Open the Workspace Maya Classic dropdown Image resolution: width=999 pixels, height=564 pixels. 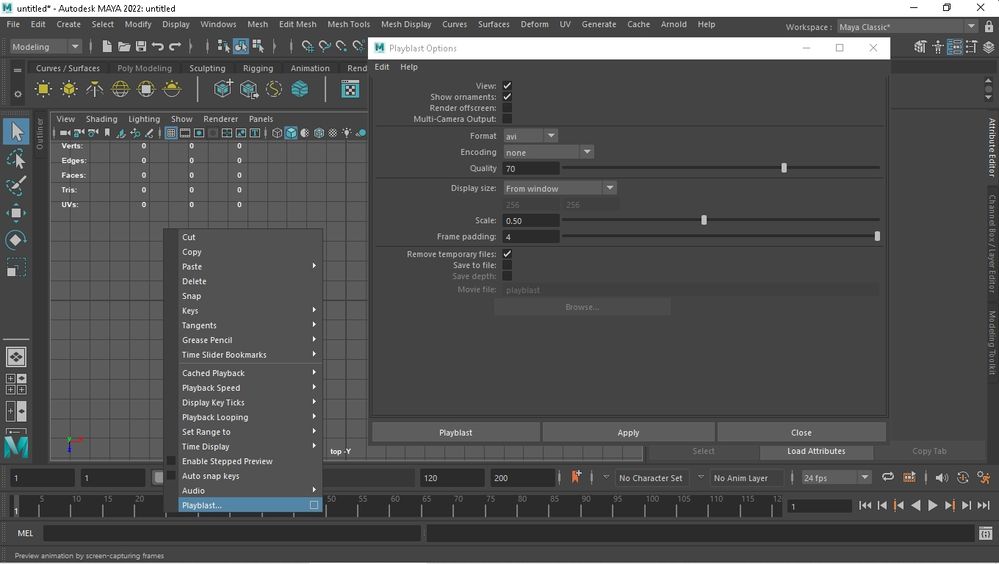907,27
